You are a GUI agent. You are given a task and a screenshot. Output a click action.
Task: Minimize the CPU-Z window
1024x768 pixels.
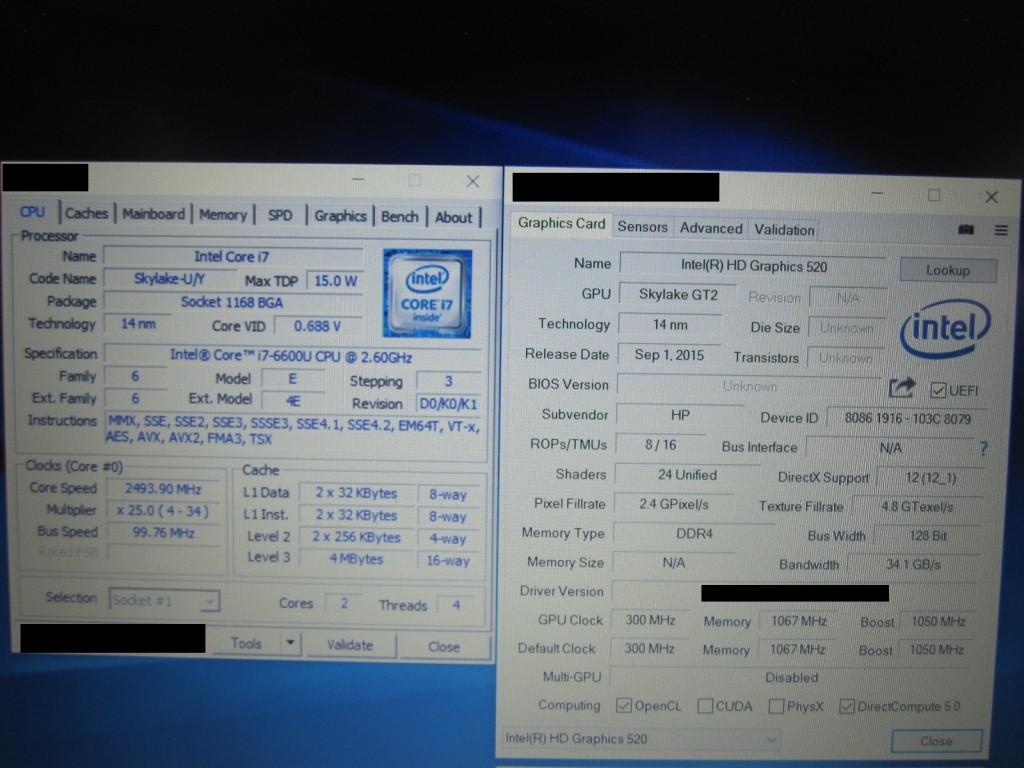pyautogui.click(x=358, y=179)
